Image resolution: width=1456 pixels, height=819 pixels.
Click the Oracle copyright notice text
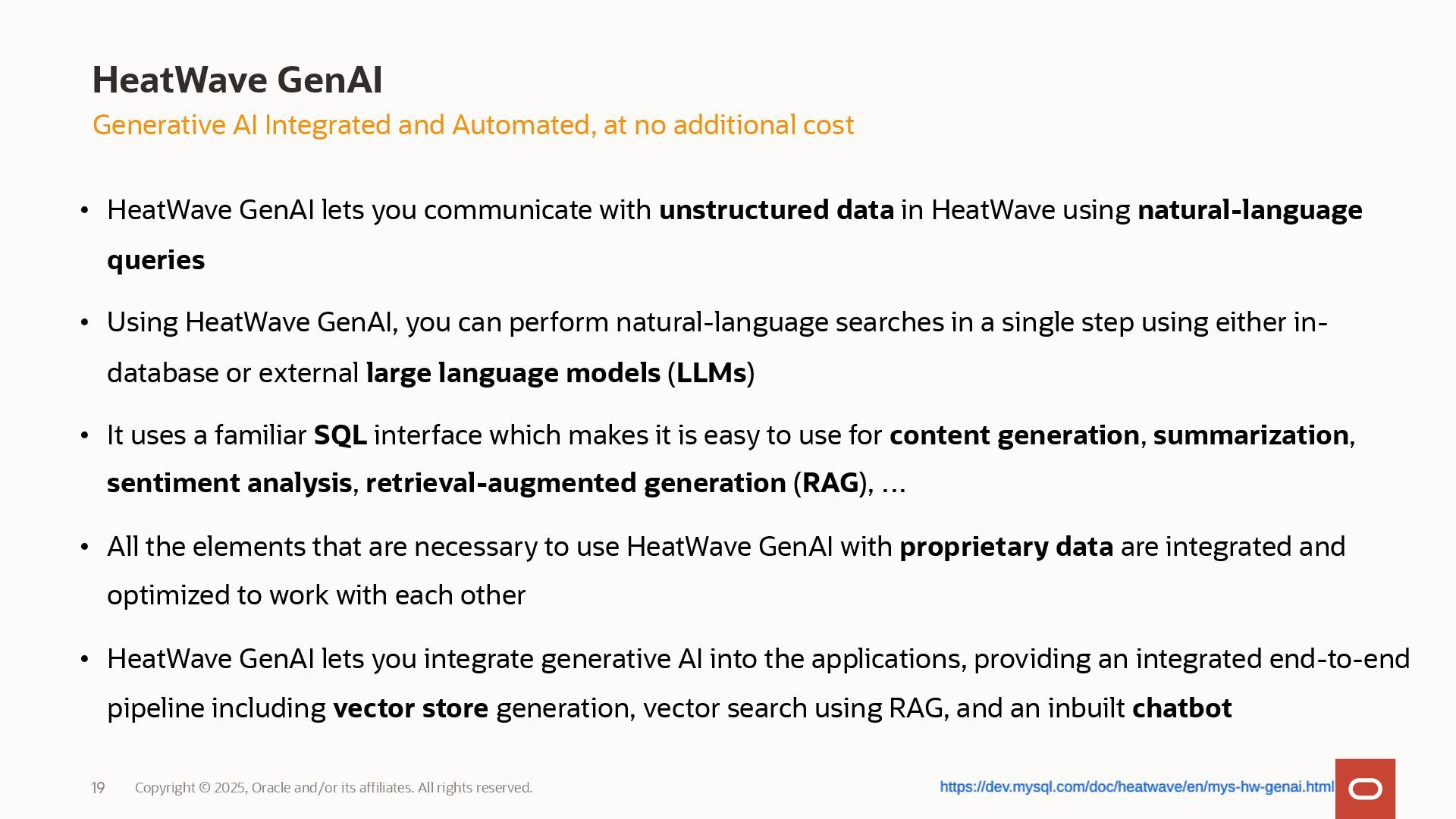pyautogui.click(x=333, y=788)
